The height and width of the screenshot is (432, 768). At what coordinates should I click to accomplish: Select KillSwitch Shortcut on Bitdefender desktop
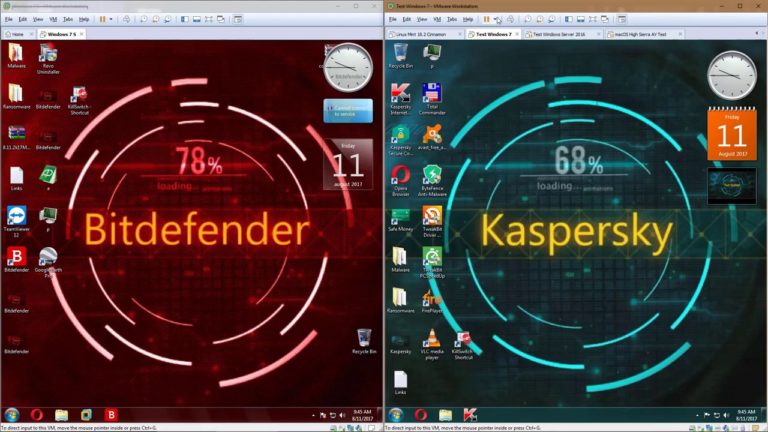click(79, 100)
